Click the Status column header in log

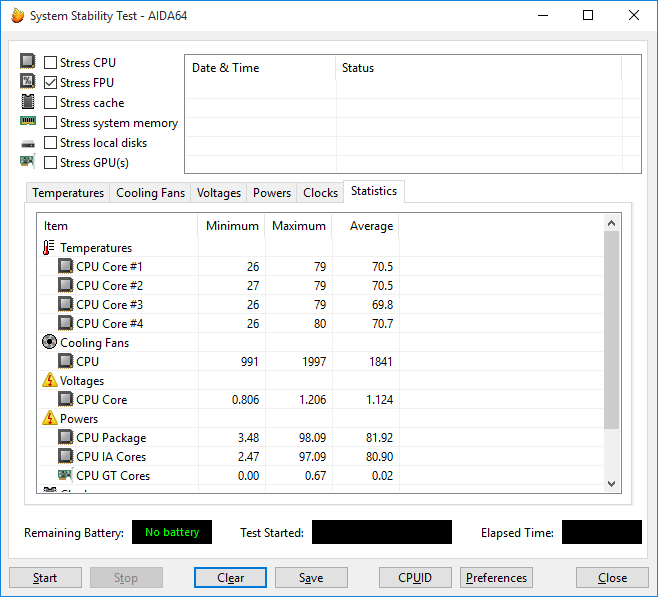[x=479, y=68]
